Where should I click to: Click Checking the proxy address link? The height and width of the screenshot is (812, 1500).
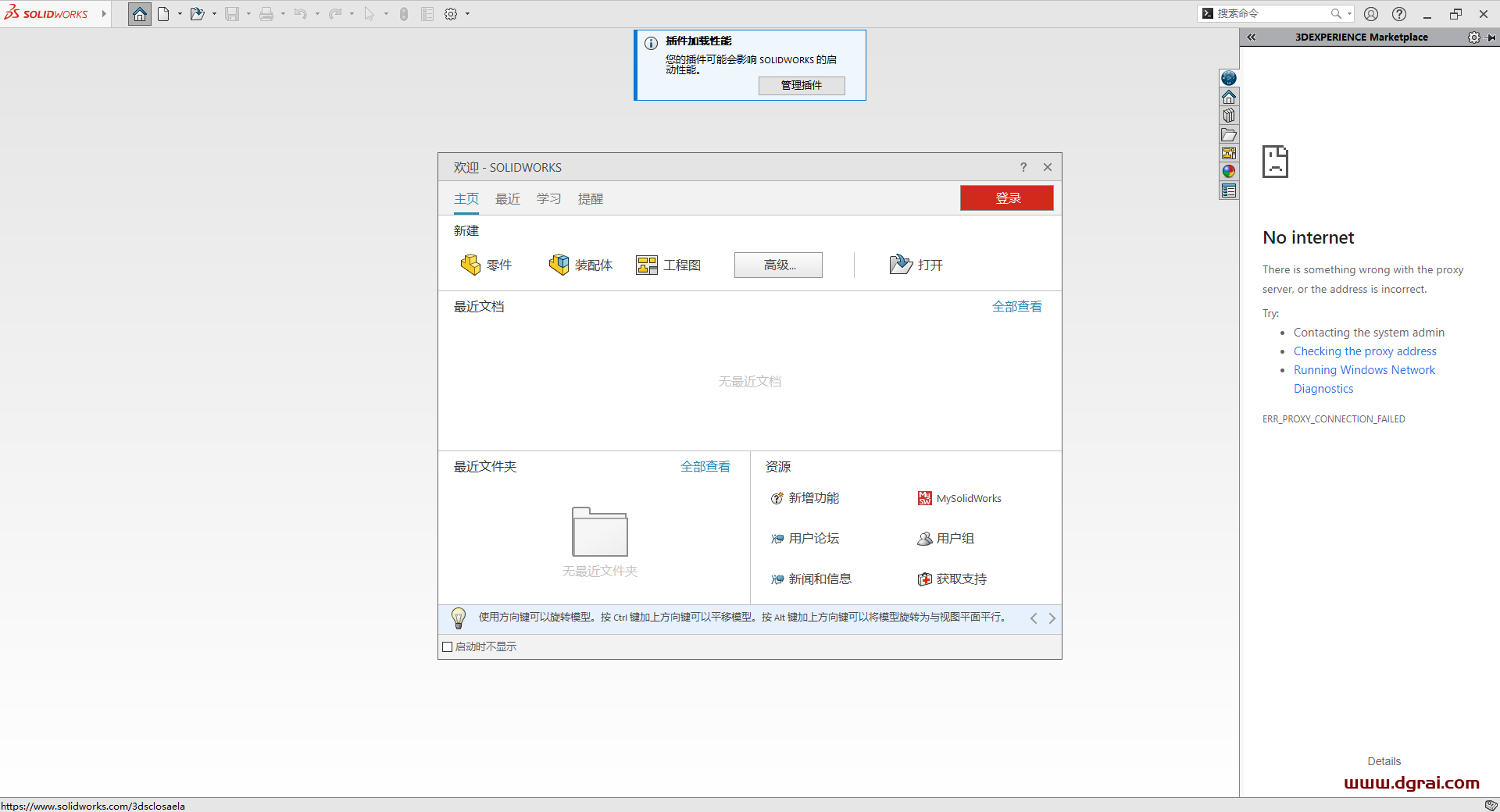1365,351
